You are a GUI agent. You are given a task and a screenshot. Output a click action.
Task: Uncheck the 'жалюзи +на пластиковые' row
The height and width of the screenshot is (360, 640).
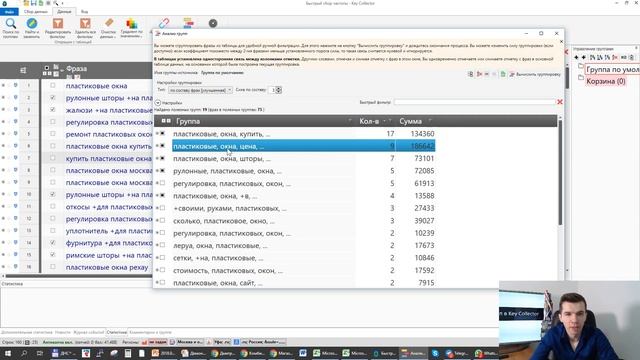click(x=53, y=109)
